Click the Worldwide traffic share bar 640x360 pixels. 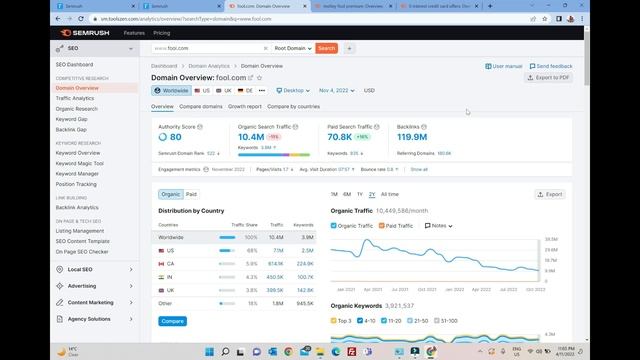(227, 237)
